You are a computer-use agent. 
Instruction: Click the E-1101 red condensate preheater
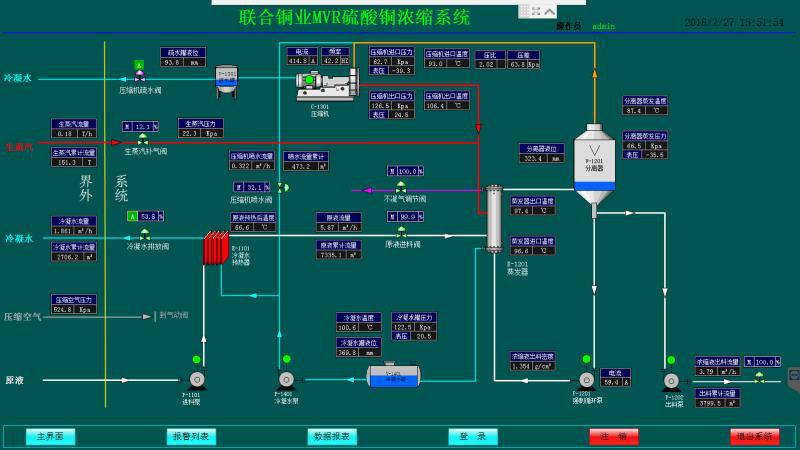click(216, 248)
